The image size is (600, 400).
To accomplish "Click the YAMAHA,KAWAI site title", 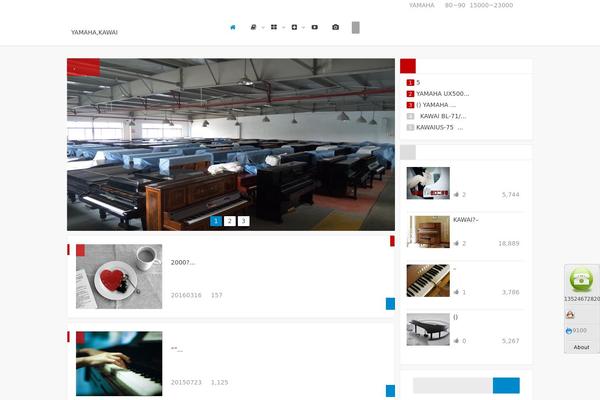I will coord(94,32).
